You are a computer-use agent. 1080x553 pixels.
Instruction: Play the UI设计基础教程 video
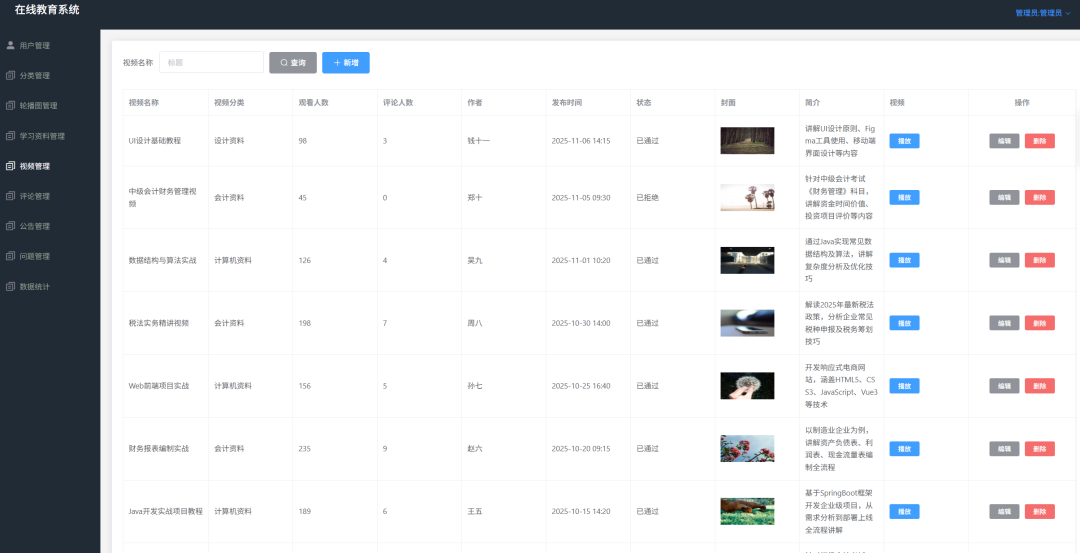904,141
